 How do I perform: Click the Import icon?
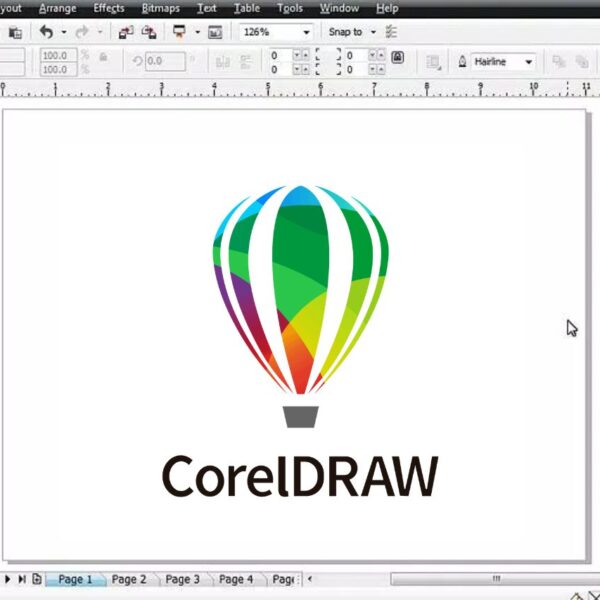[126, 33]
